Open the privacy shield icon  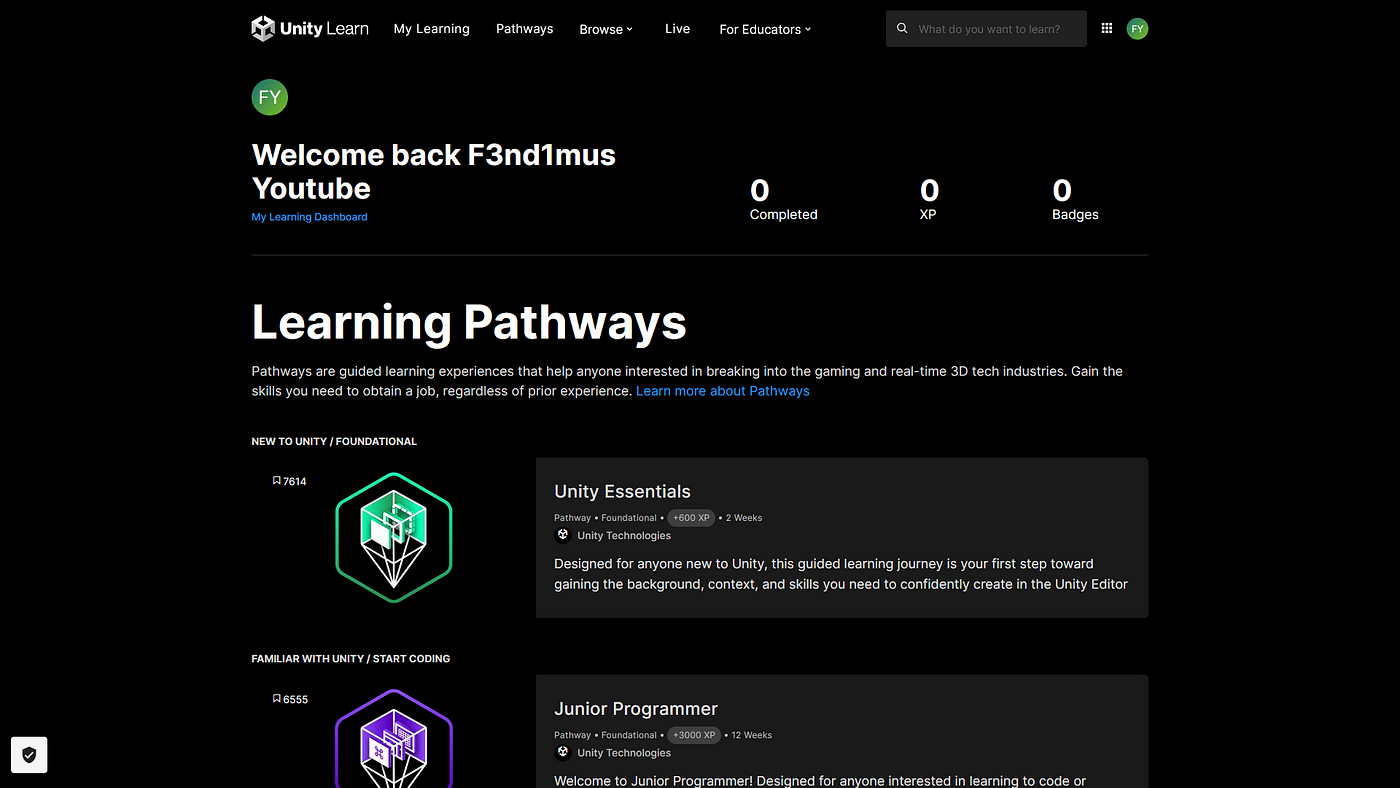(x=29, y=755)
